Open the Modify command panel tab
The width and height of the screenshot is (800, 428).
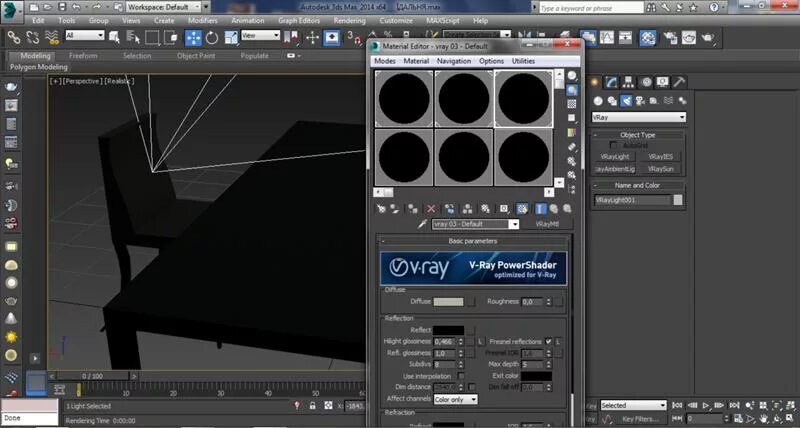pos(611,82)
